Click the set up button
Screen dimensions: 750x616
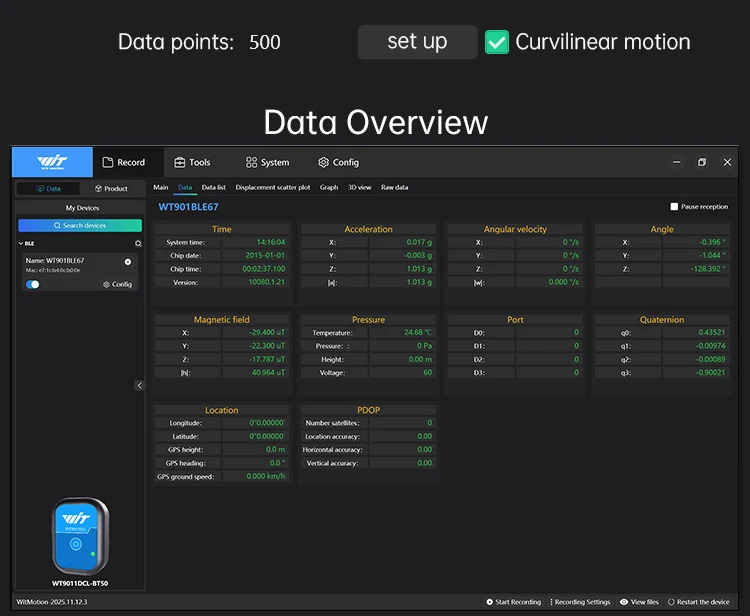point(418,42)
